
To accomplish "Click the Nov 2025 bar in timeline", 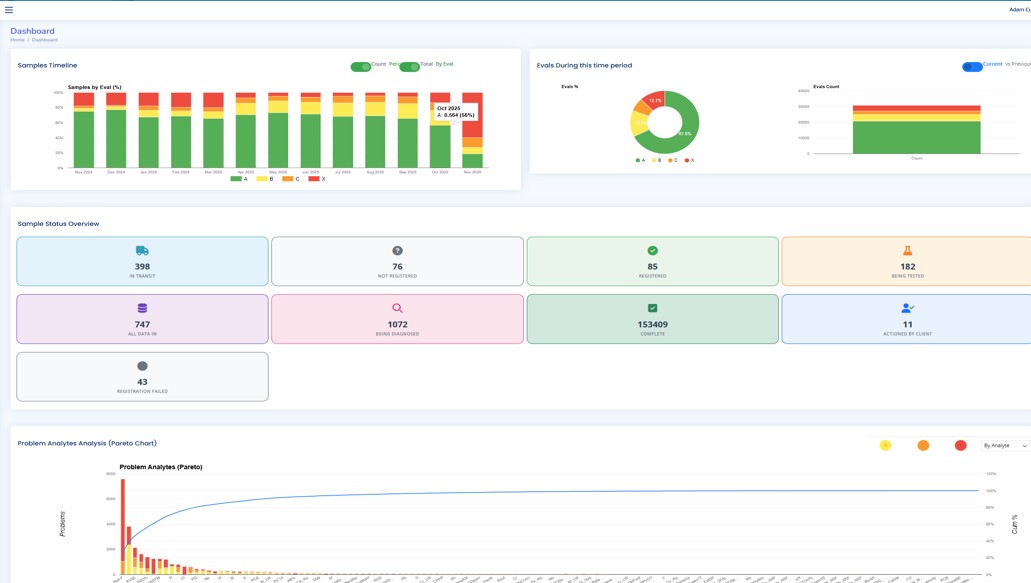I will (472, 130).
